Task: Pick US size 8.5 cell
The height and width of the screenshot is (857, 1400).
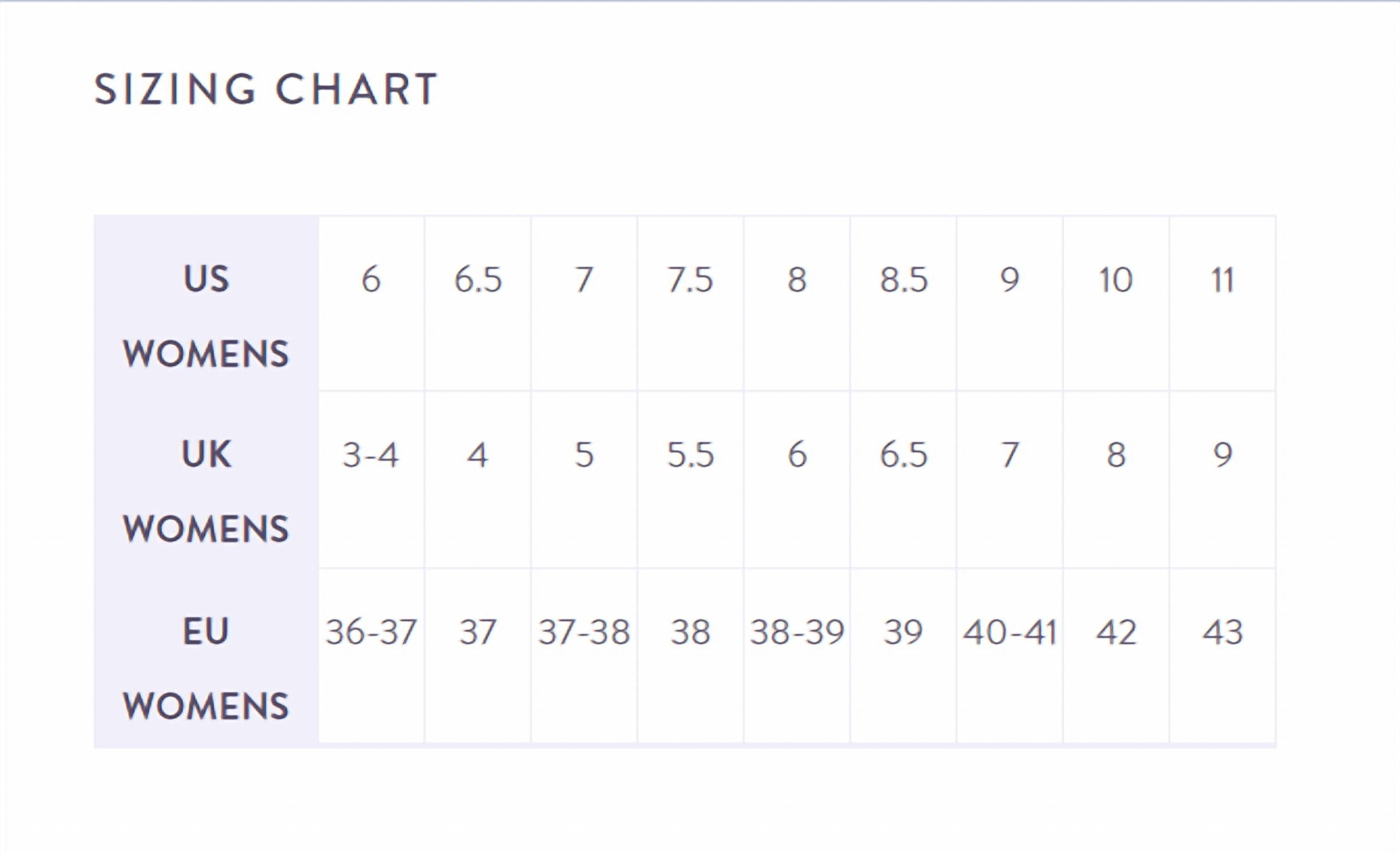Action: (x=903, y=280)
